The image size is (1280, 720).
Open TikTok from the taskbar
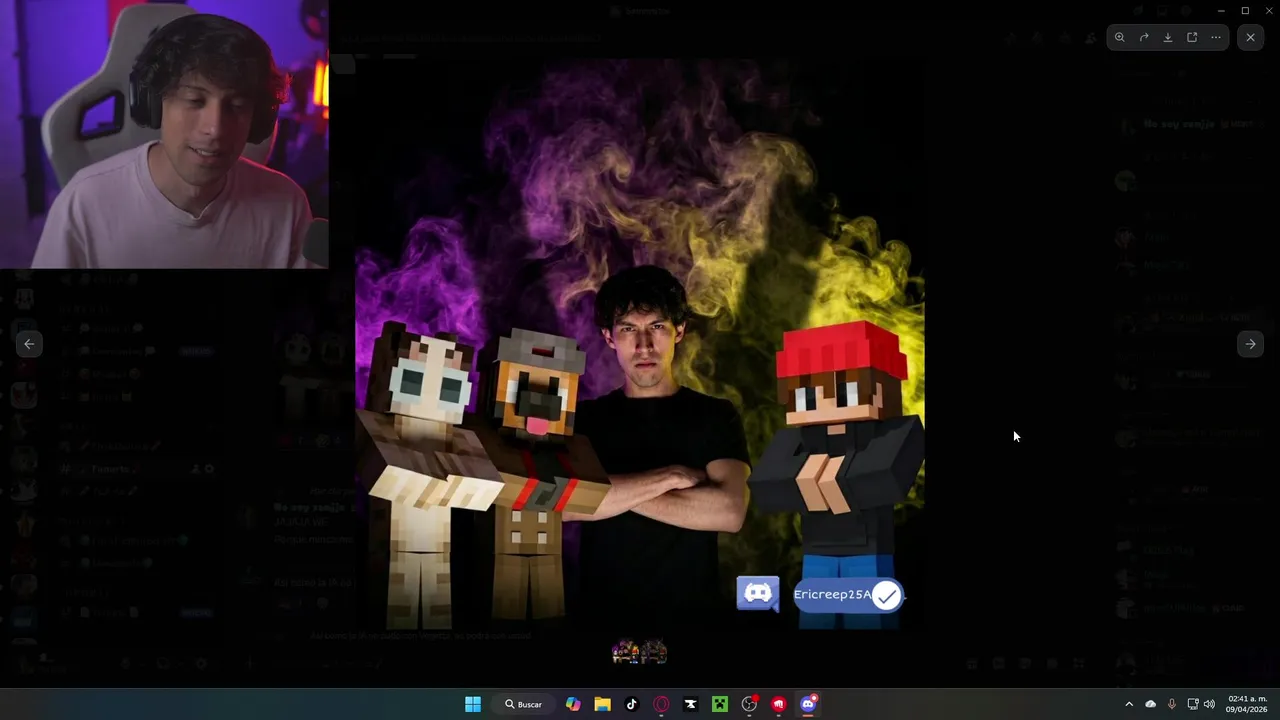tap(632, 704)
